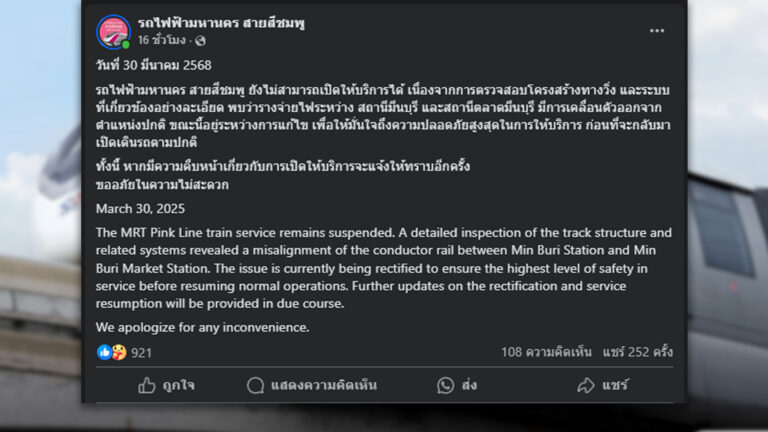Click the Pink Line page profile picture
768x432 pixels.
tap(113, 31)
